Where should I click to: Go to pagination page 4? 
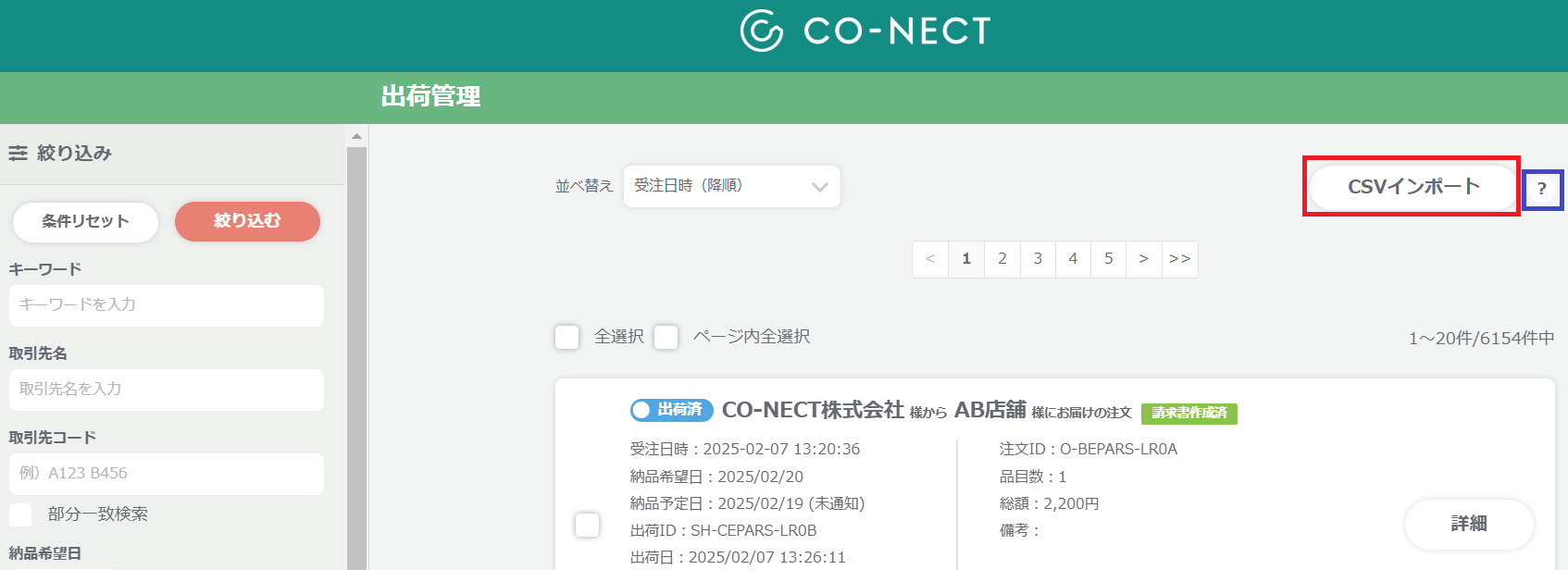[x=1073, y=259]
